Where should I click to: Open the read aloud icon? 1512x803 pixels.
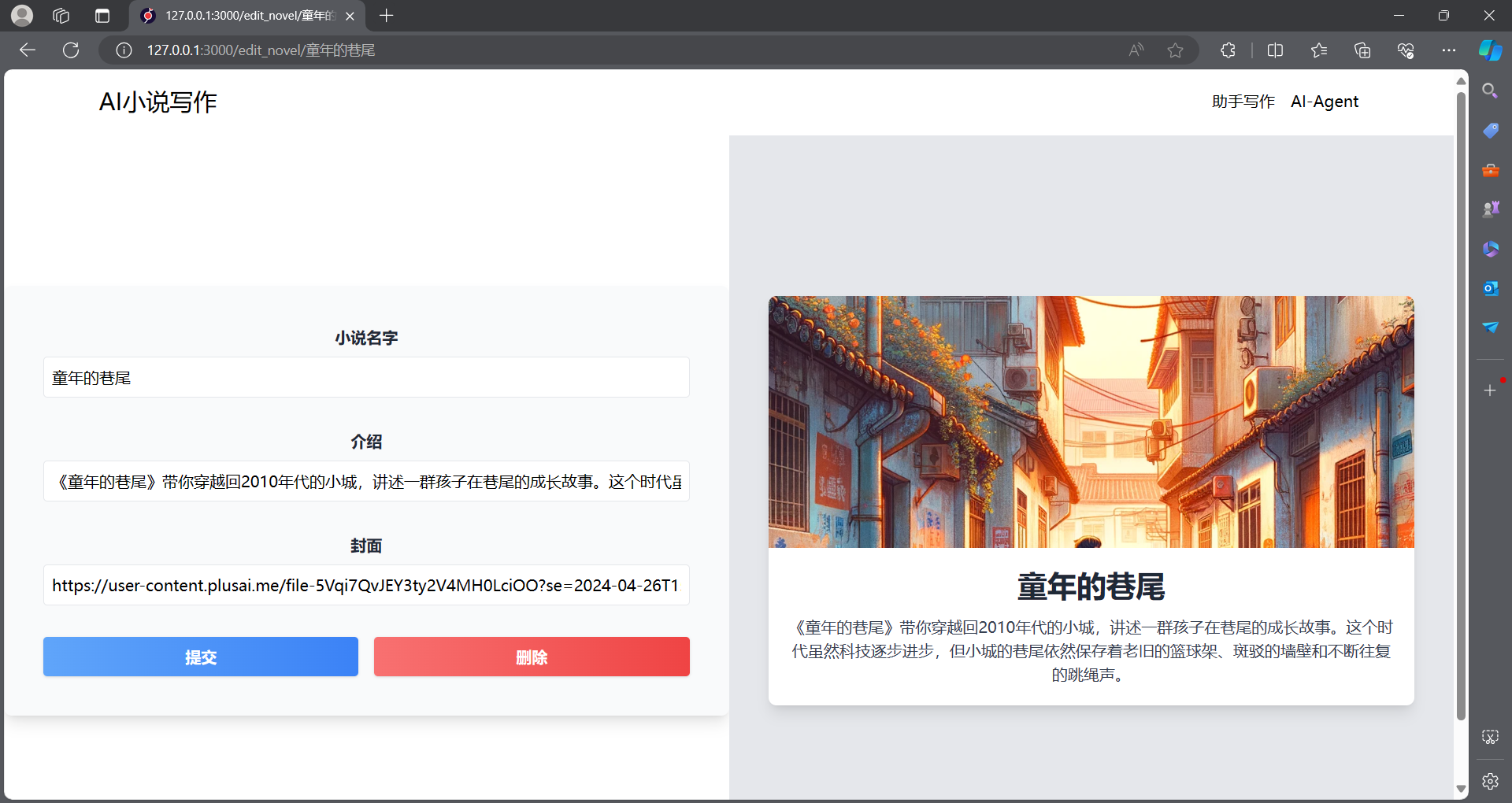pyautogui.click(x=1136, y=50)
